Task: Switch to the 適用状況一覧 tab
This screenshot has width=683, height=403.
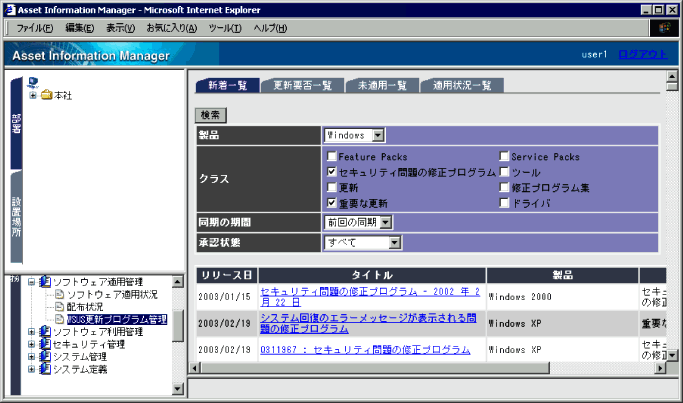Action: coord(462,85)
